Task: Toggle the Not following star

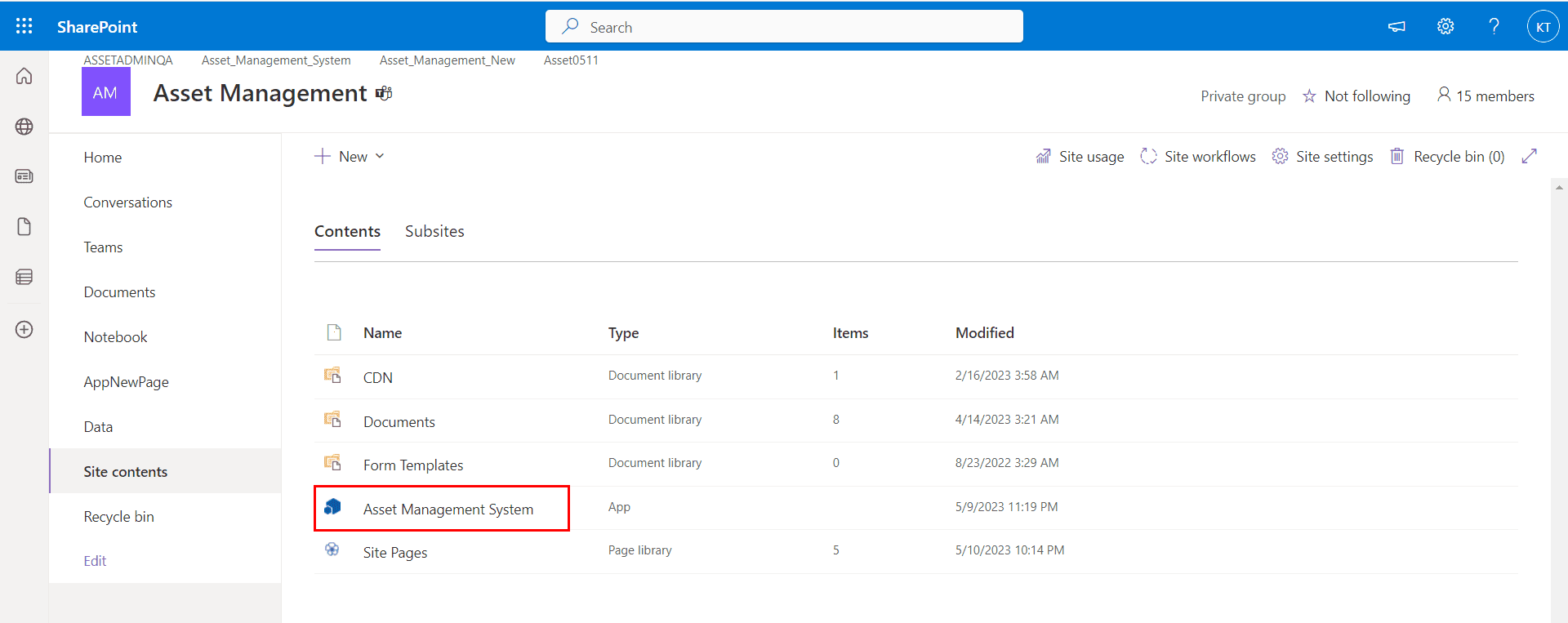Action: tap(1356, 96)
